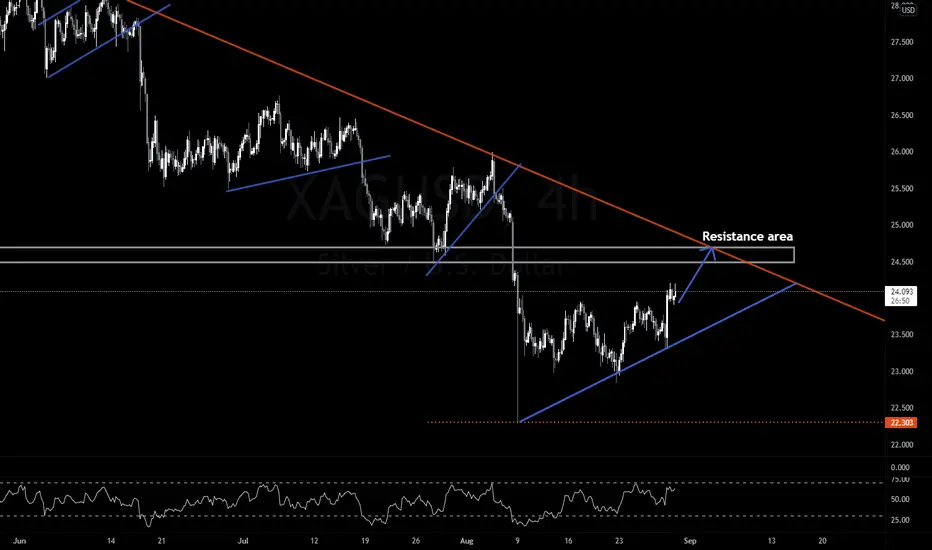Click the 14 date label on time axis

click(111, 541)
